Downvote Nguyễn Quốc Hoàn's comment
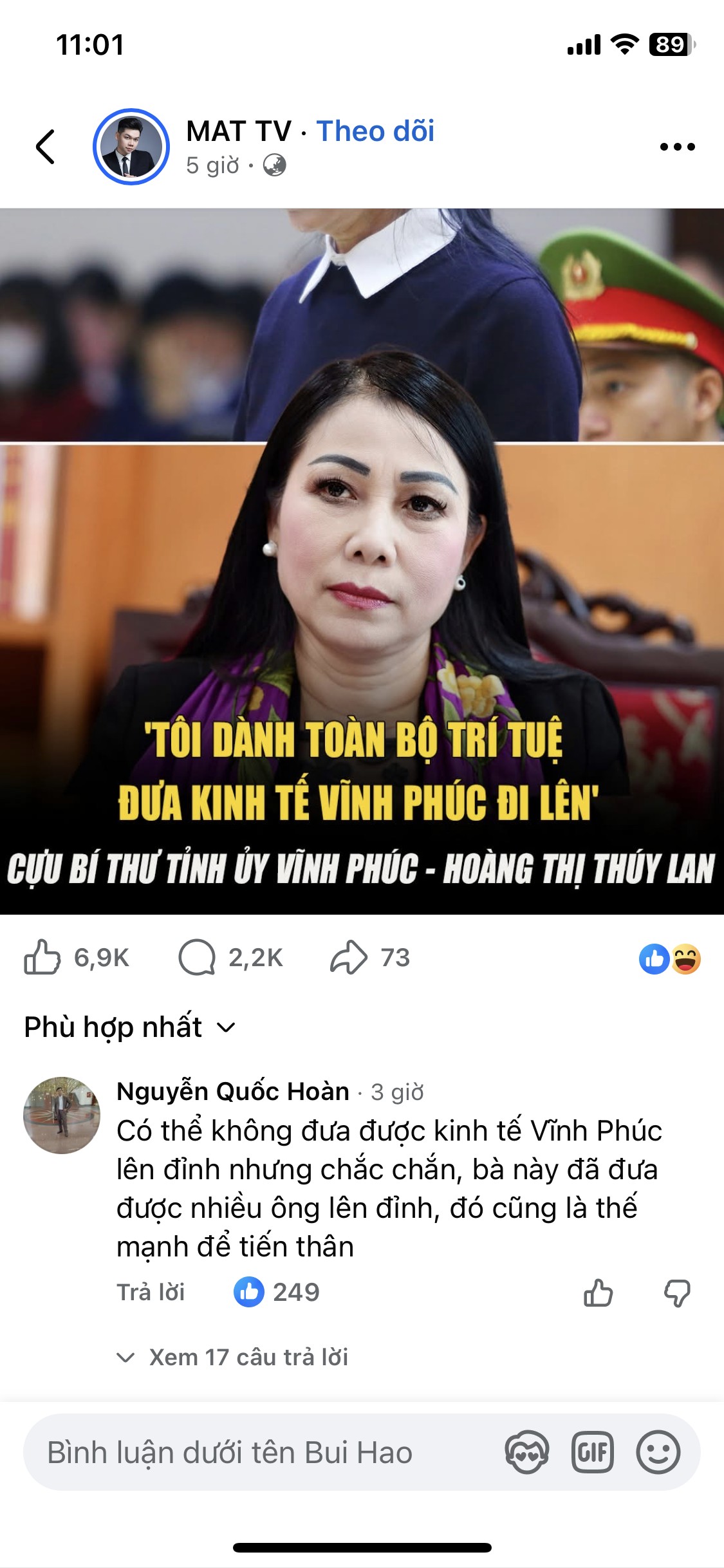This screenshot has height=1568, width=724. [677, 1293]
